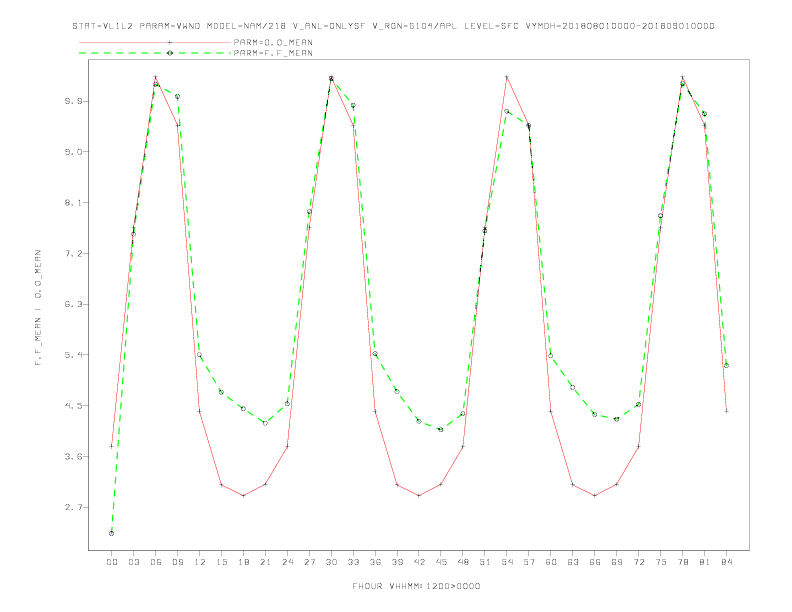The image size is (792, 612).
Task: Click y-axis tick label 5.4
Action: (x=73, y=355)
